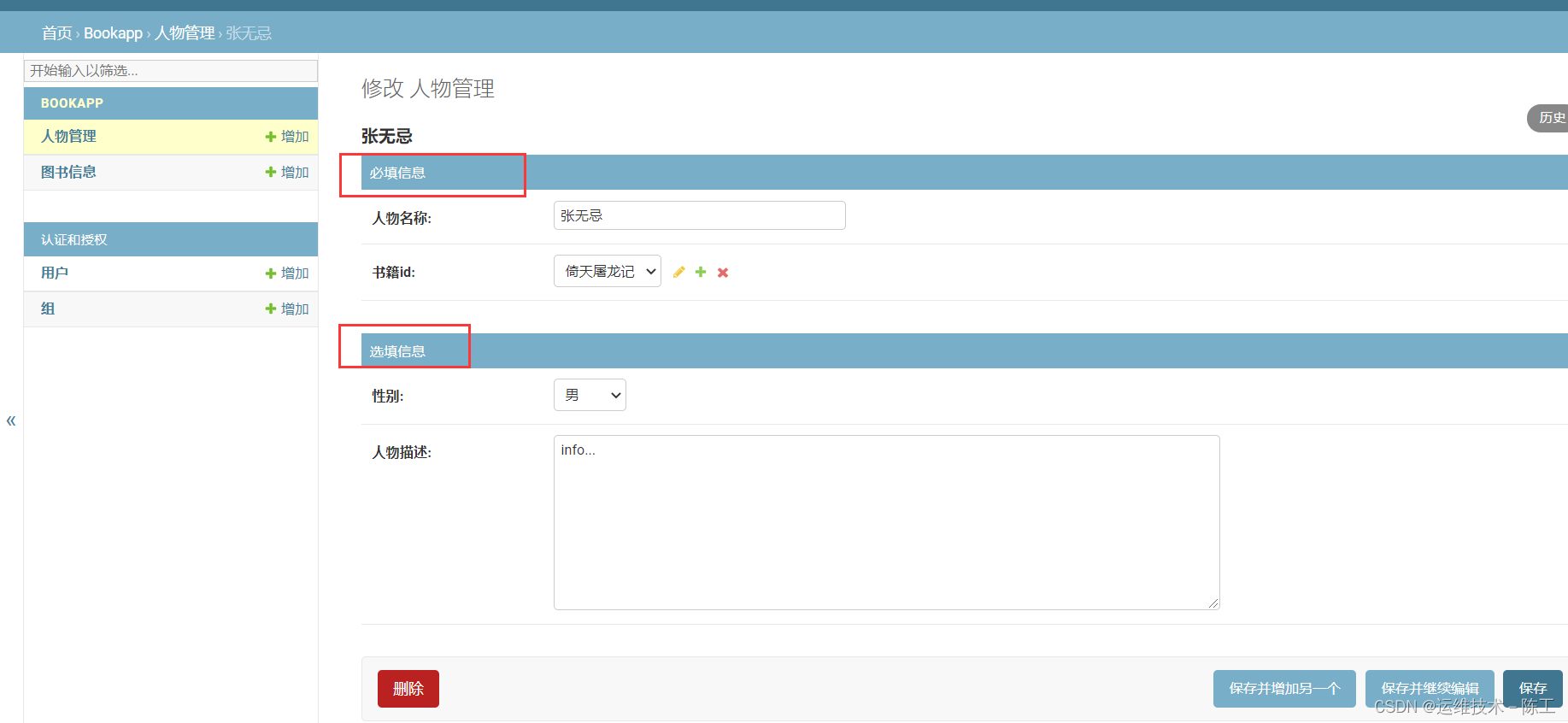The image size is (1568, 723).
Task: Focus the sidebar filter input 开始输入以筛选
Action: (171, 71)
